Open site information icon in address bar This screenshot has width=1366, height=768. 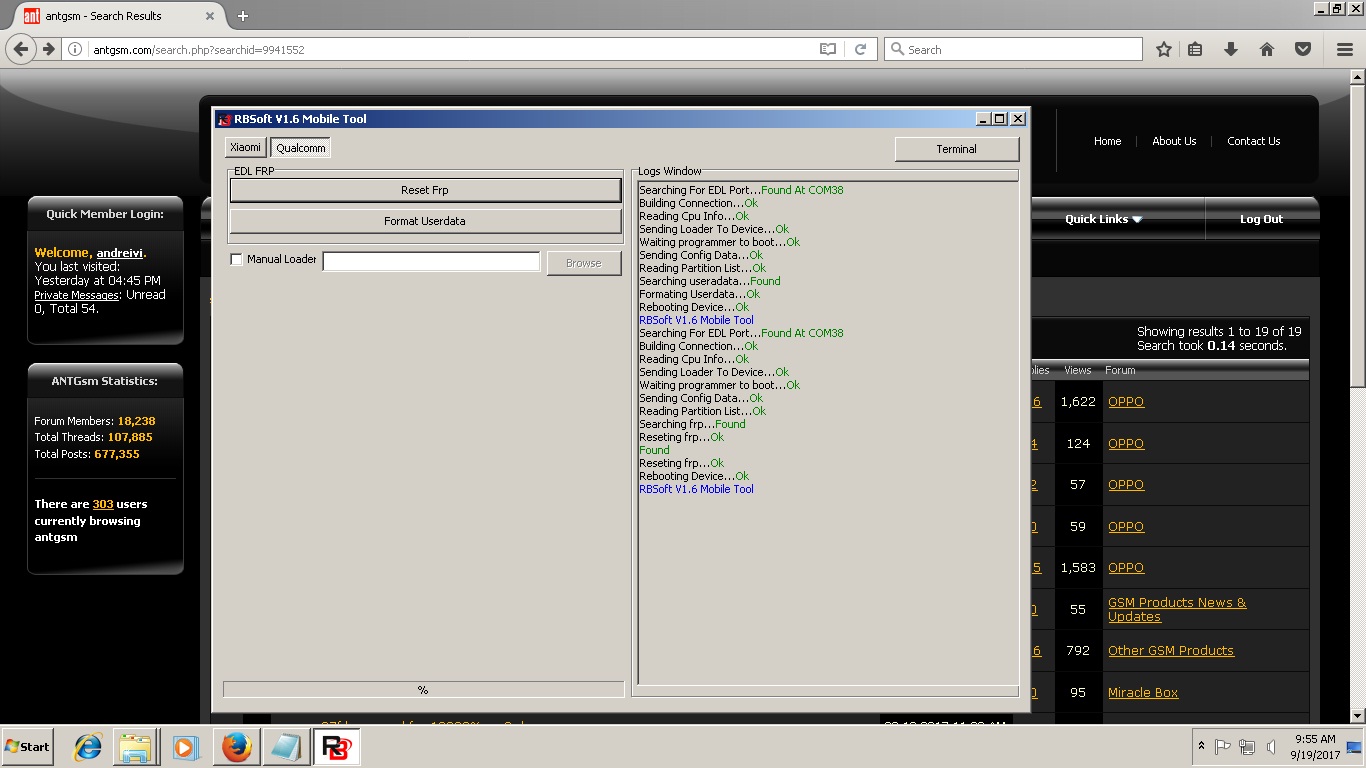coord(75,49)
